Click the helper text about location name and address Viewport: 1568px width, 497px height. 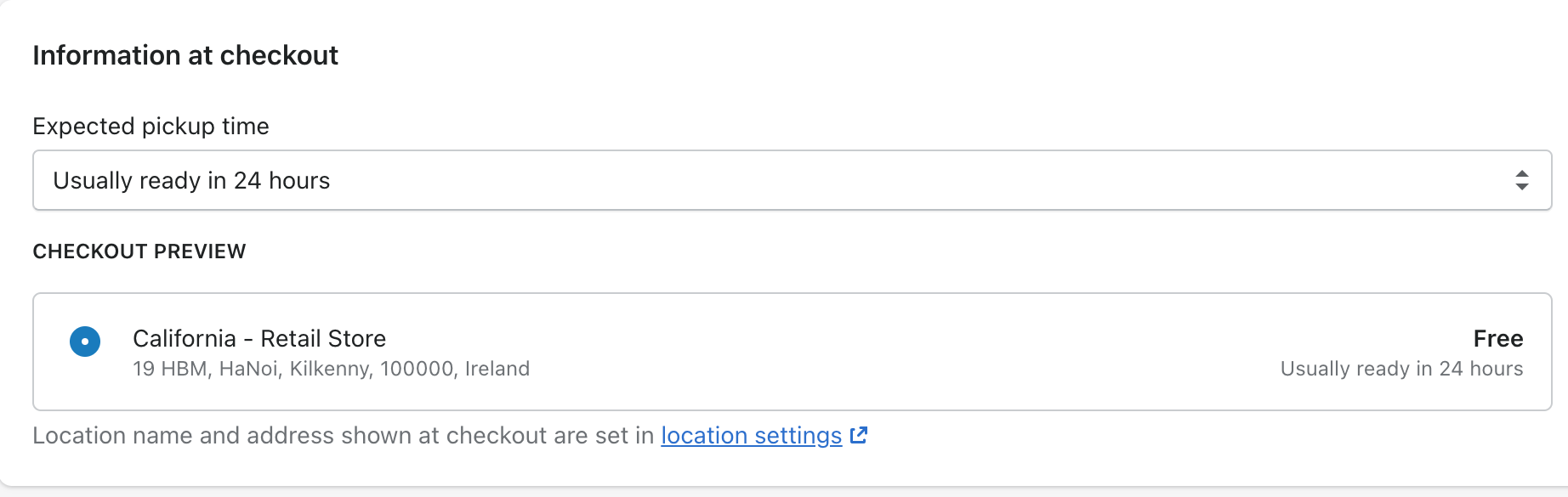[343, 436]
